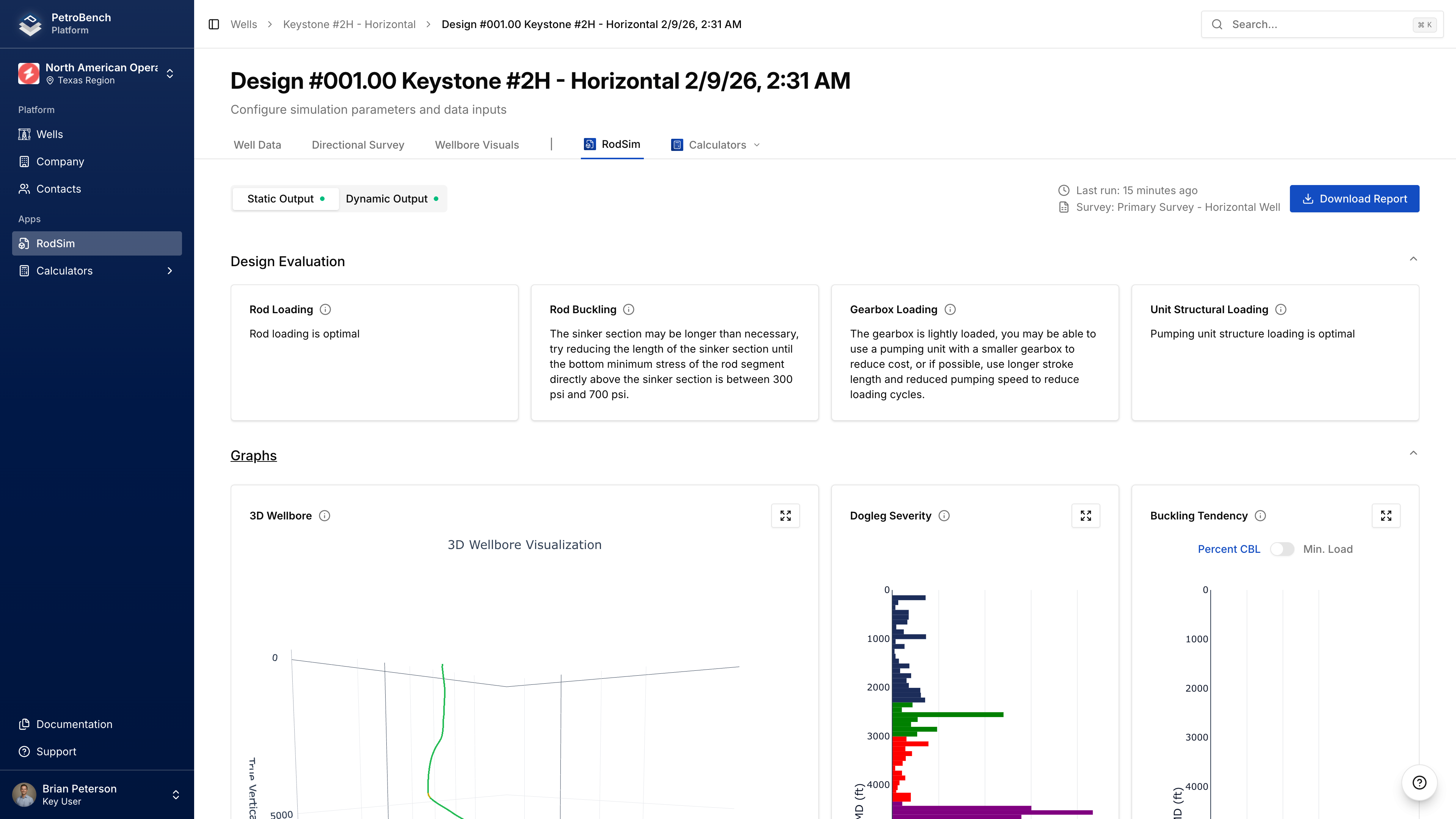Open the Calculators tab dropdown

click(716, 145)
